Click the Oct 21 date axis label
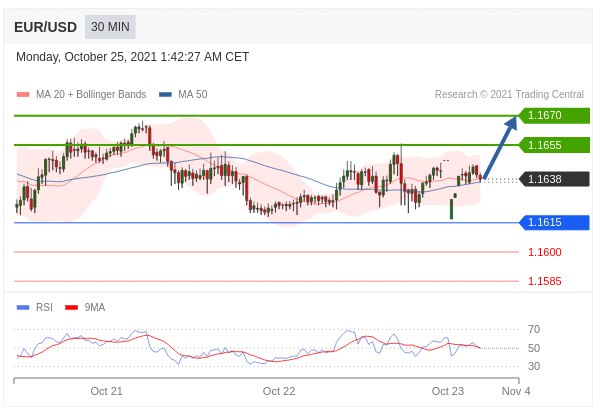The height and width of the screenshot is (414, 600). coord(106,391)
